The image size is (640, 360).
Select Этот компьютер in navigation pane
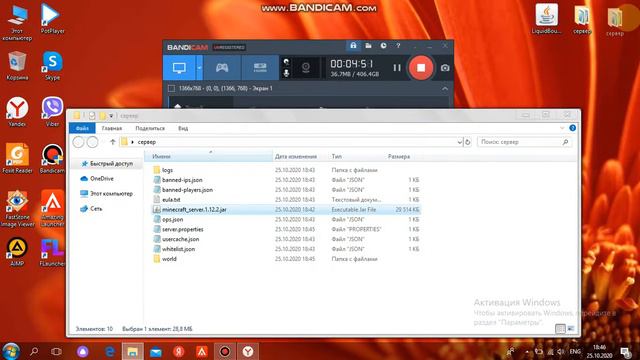click(106, 193)
